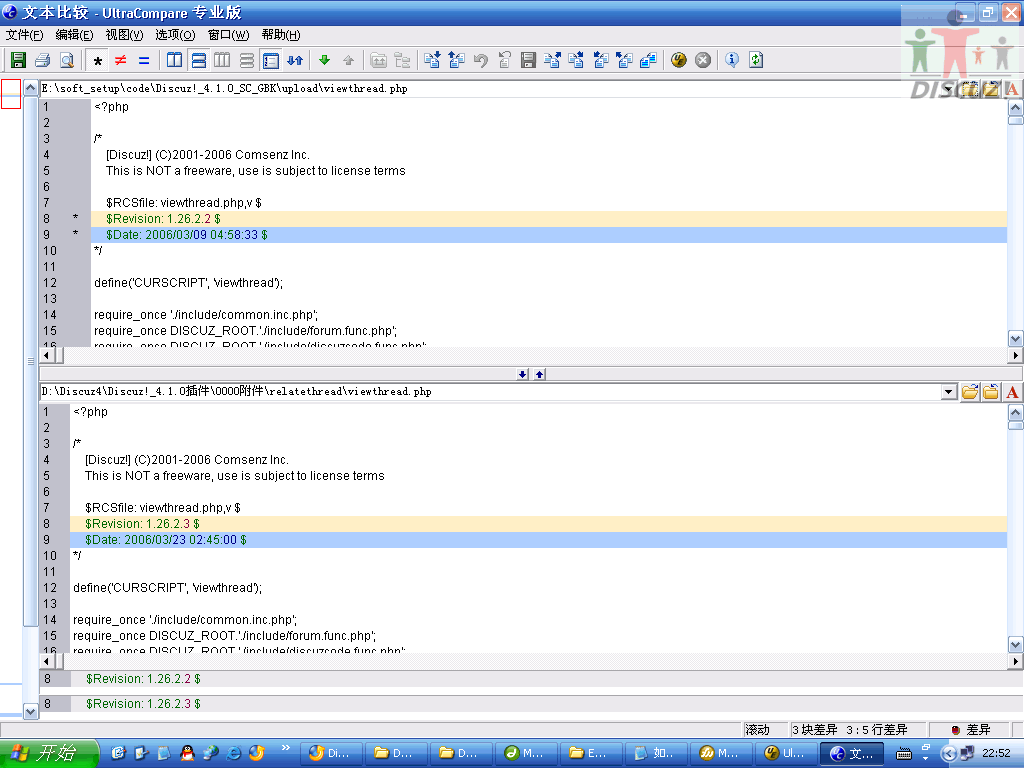Click the second folder icon for lower pane

coord(991,392)
